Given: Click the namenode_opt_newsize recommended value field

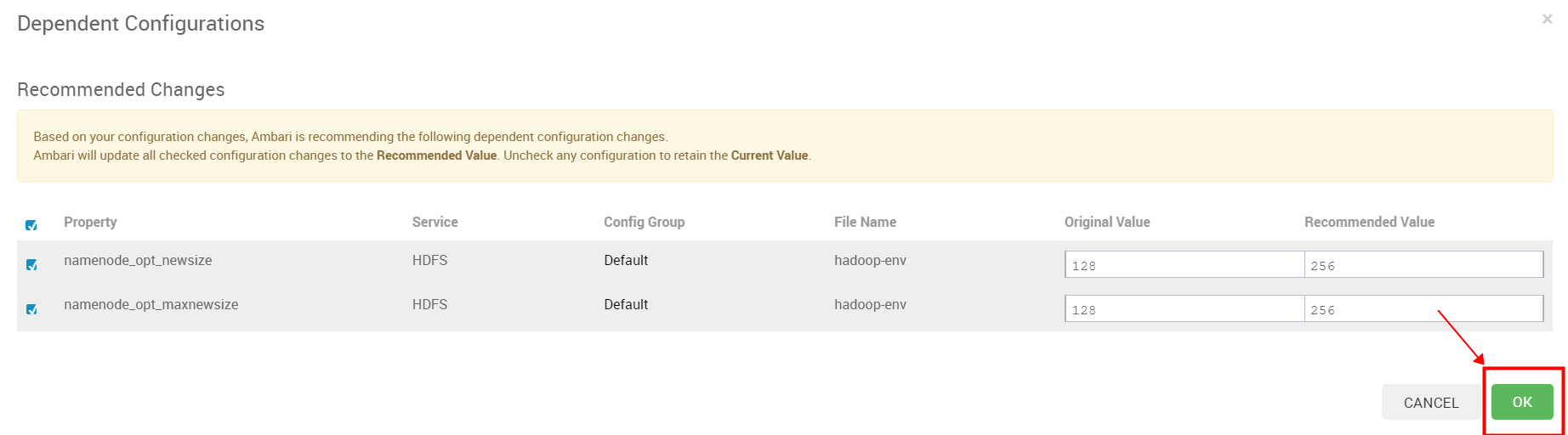Looking at the screenshot, I should pyautogui.click(x=1424, y=264).
